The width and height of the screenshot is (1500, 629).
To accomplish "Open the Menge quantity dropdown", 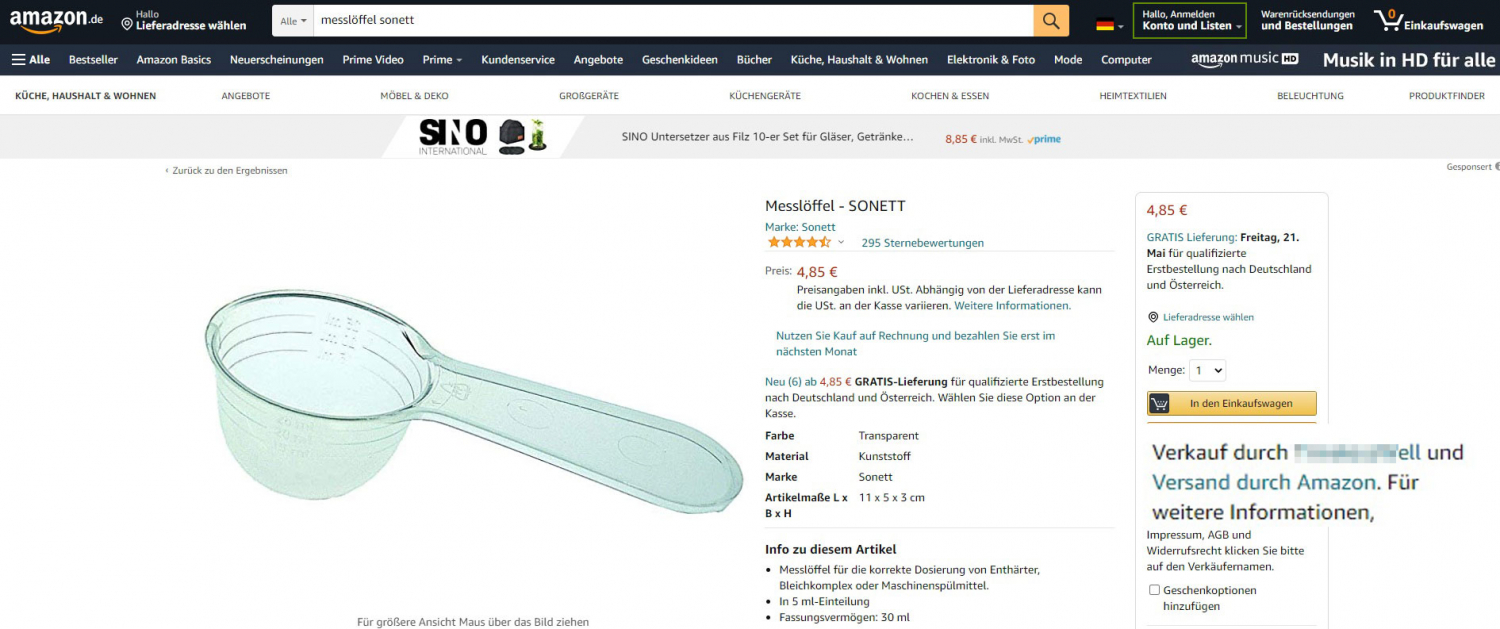I will pos(1207,370).
